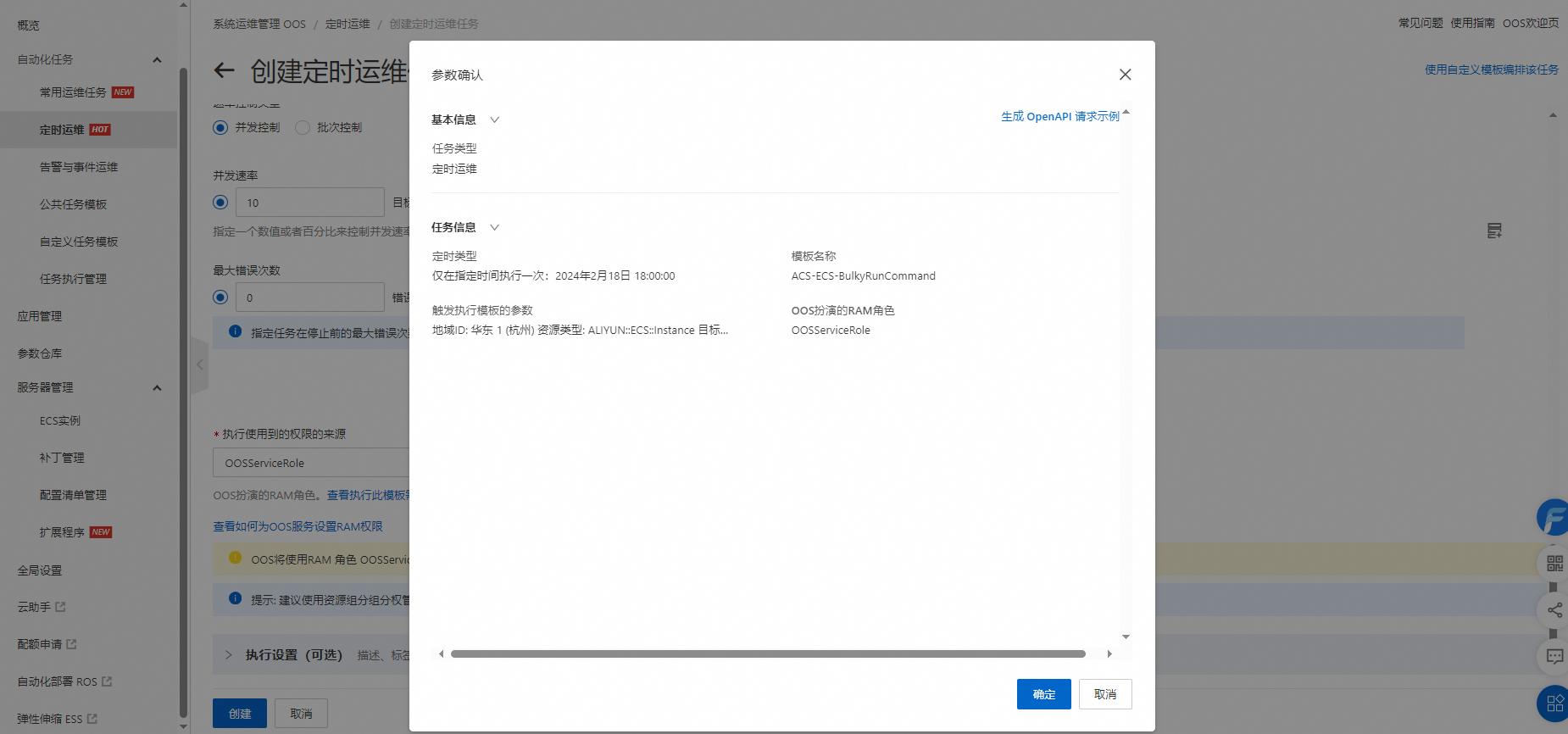
Task: Click the QR code floating icon
Action: click(1554, 564)
